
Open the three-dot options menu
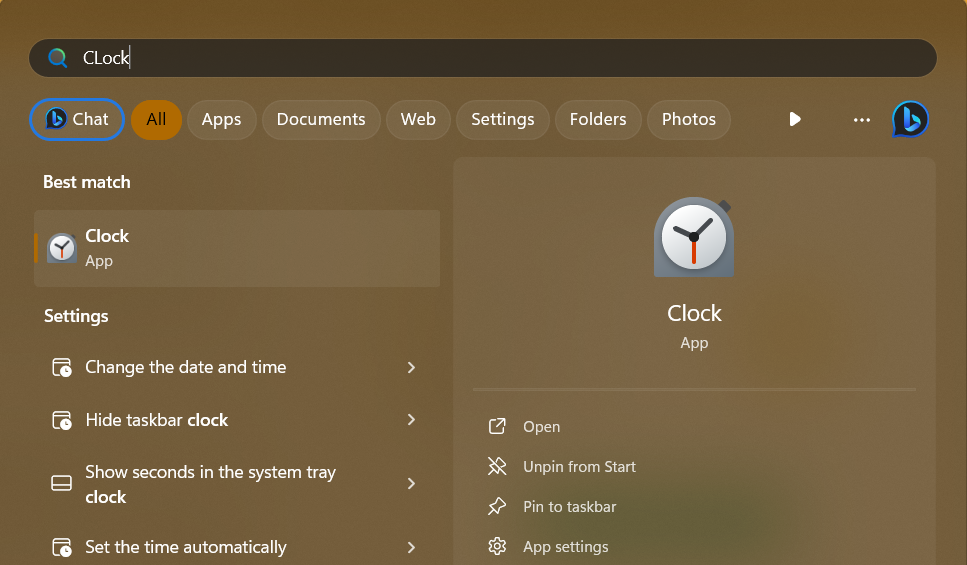(x=861, y=119)
